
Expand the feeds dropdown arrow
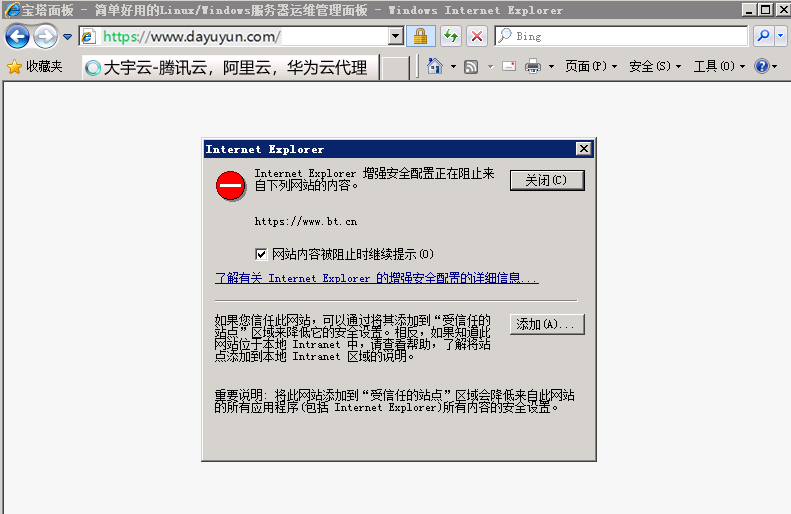tap(490, 67)
